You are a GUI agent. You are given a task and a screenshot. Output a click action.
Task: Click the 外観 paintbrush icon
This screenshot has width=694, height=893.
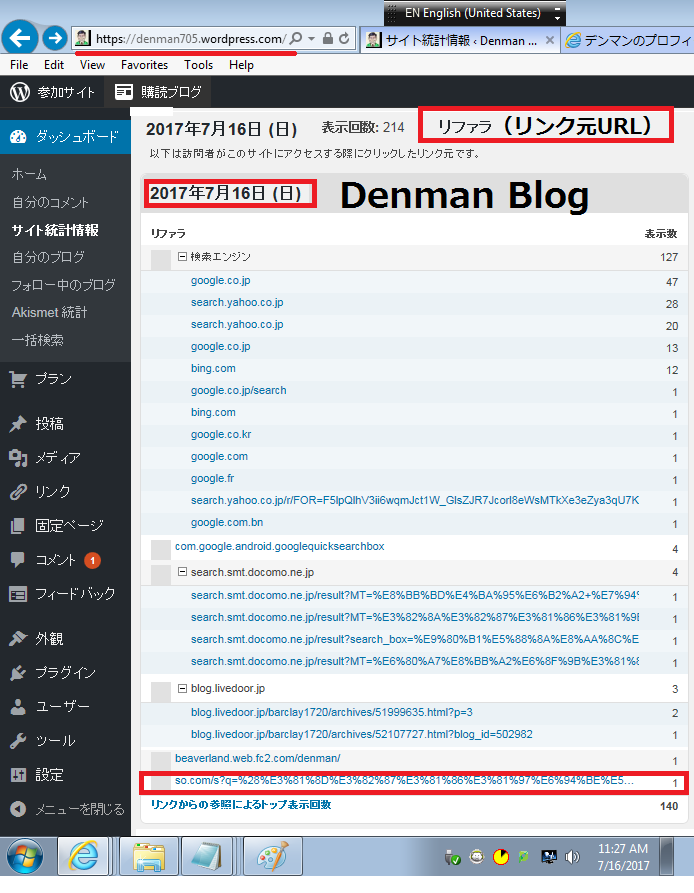click(x=18, y=639)
